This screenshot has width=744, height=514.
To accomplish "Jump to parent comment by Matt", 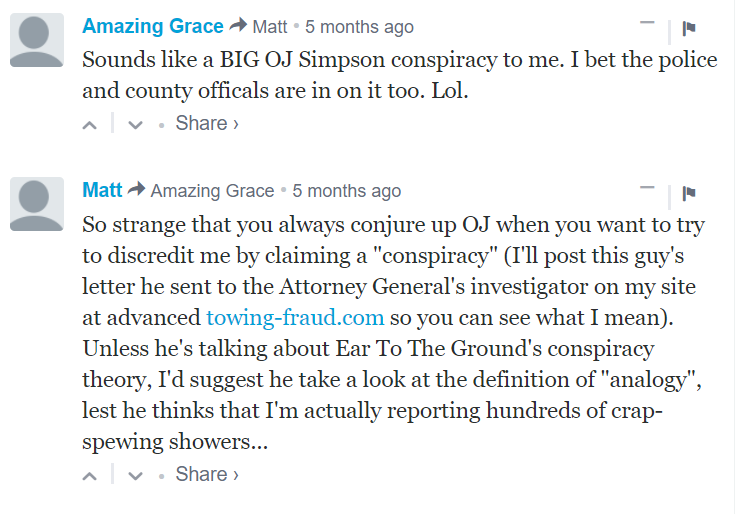I will click(x=270, y=27).
